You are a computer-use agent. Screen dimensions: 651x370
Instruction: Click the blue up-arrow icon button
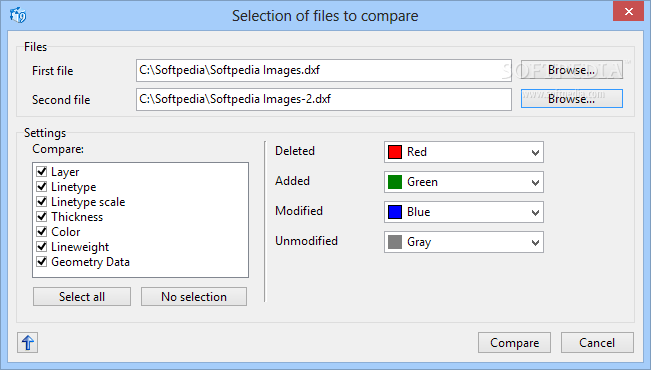click(27, 343)
